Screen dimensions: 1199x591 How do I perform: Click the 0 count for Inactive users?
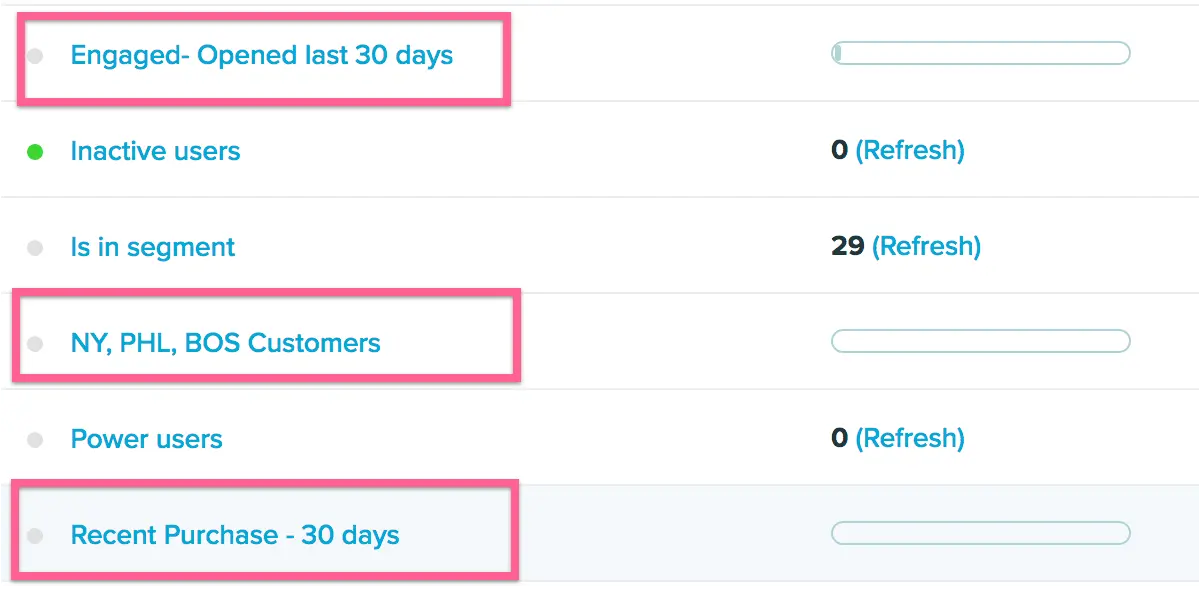[839, 151]
